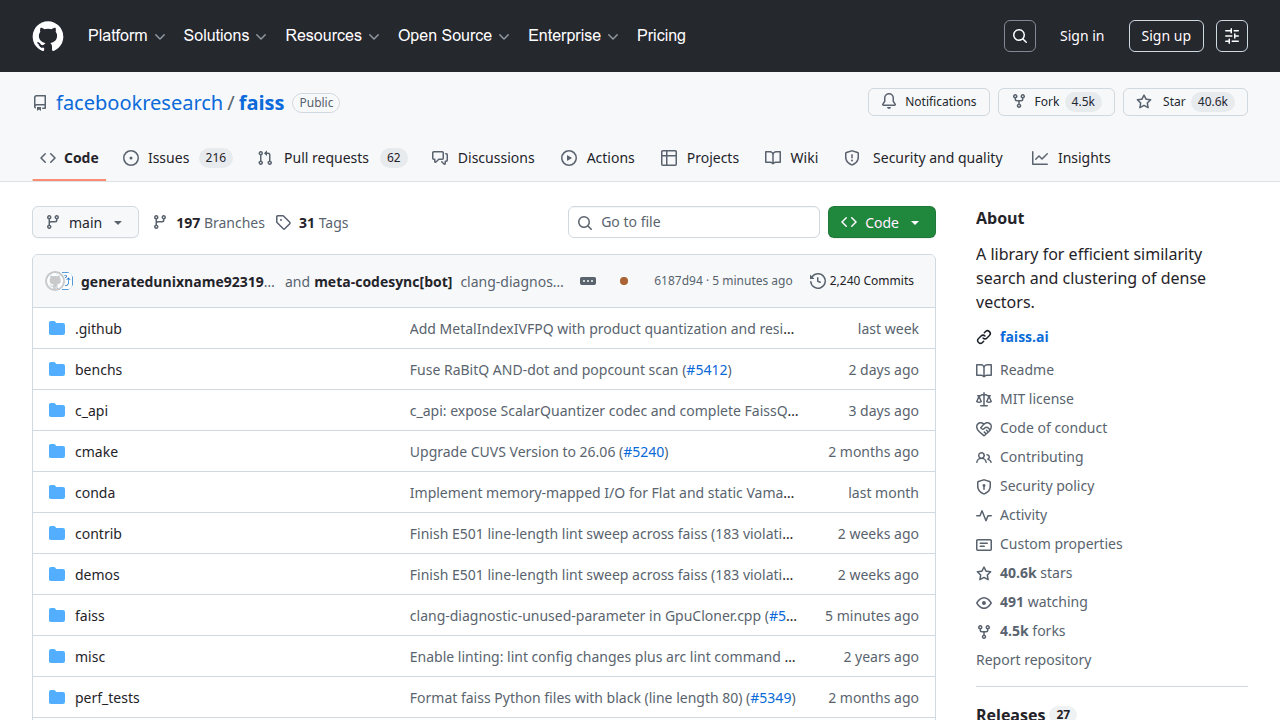
Task: Click the author avatar of latest commit
Action: (x=56, y=281)
